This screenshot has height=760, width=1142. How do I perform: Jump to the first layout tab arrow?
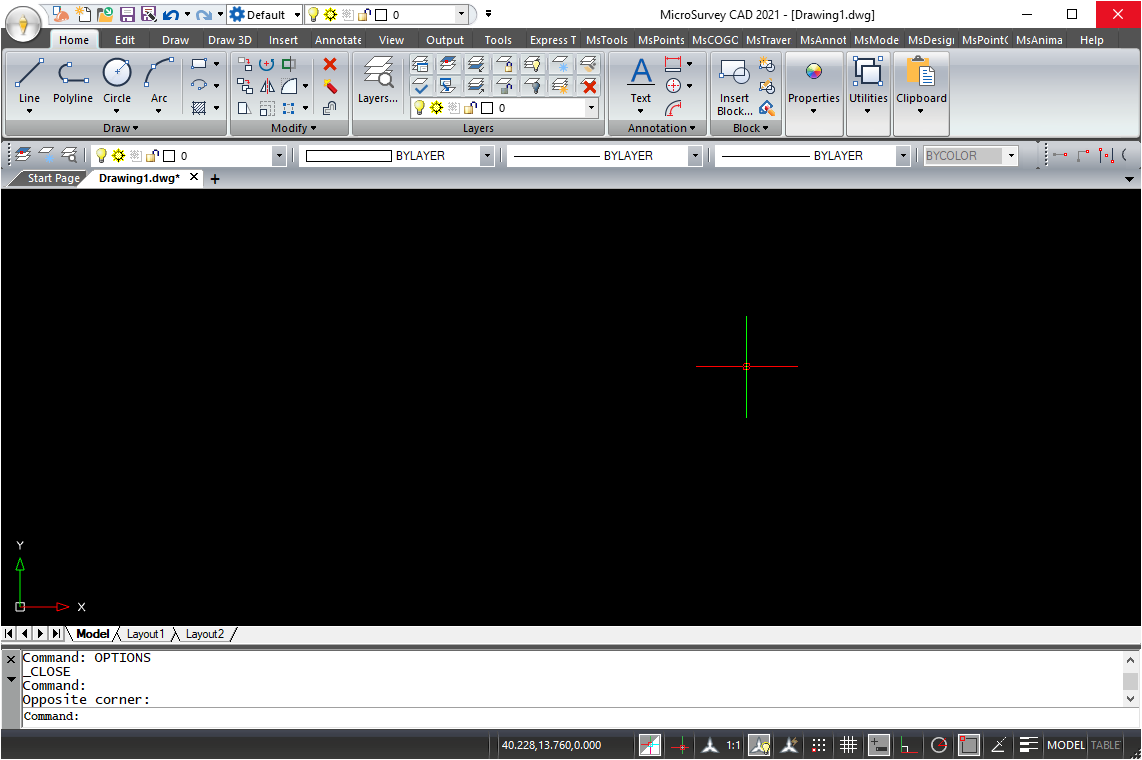(9, 634)
